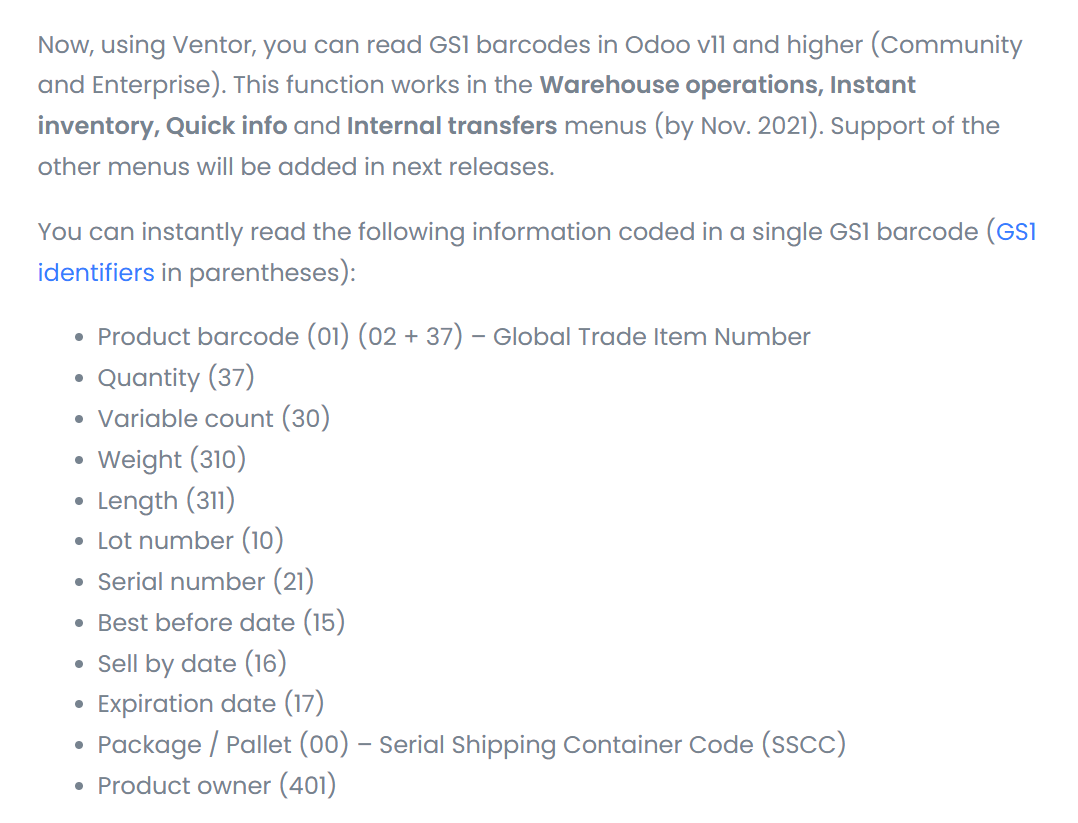Click the Serial number (21) list item
This screenshot has height=823, width=1078.
click(205, 582)
